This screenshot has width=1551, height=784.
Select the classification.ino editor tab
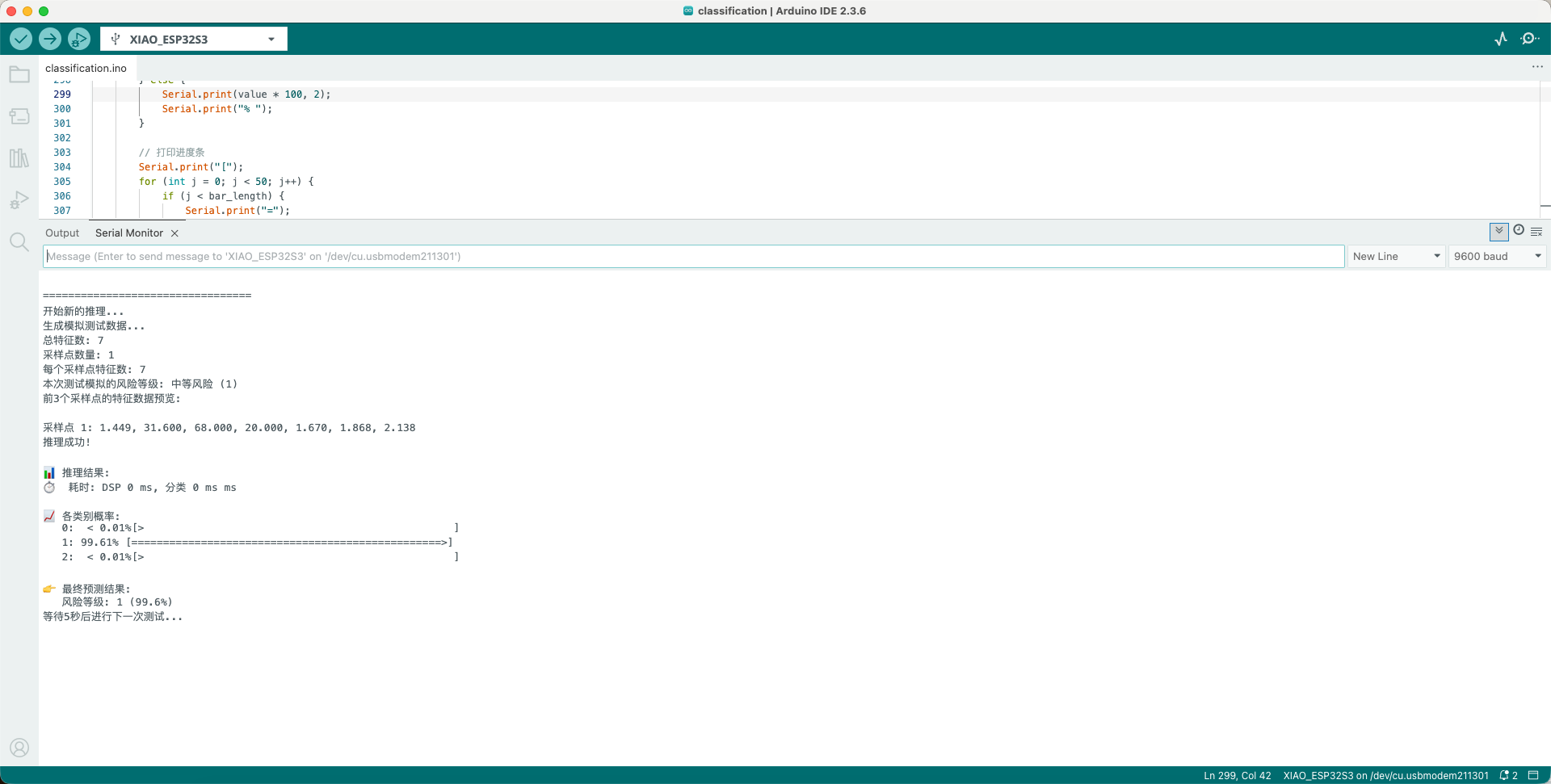[x=86, y=69]
